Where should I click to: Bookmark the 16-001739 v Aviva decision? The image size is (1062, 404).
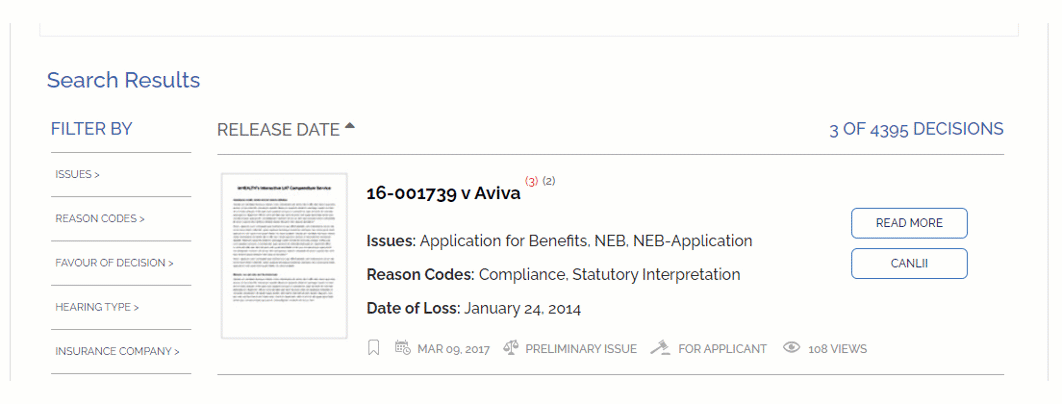pyautogui.click(x=373, y=348)
